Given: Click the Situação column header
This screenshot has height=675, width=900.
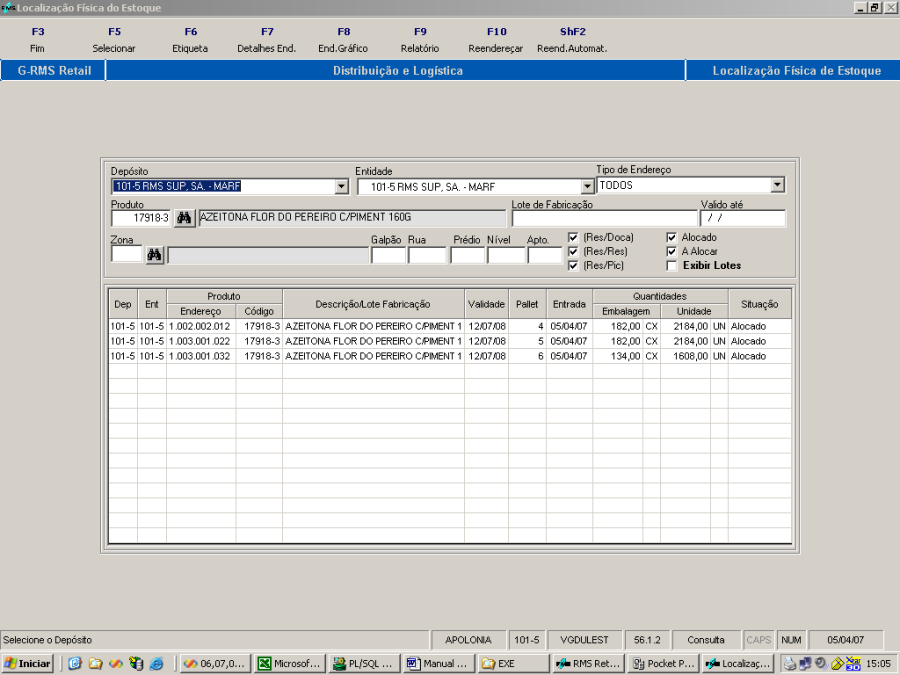Looking at the screenshot, I should click(760, 304).
